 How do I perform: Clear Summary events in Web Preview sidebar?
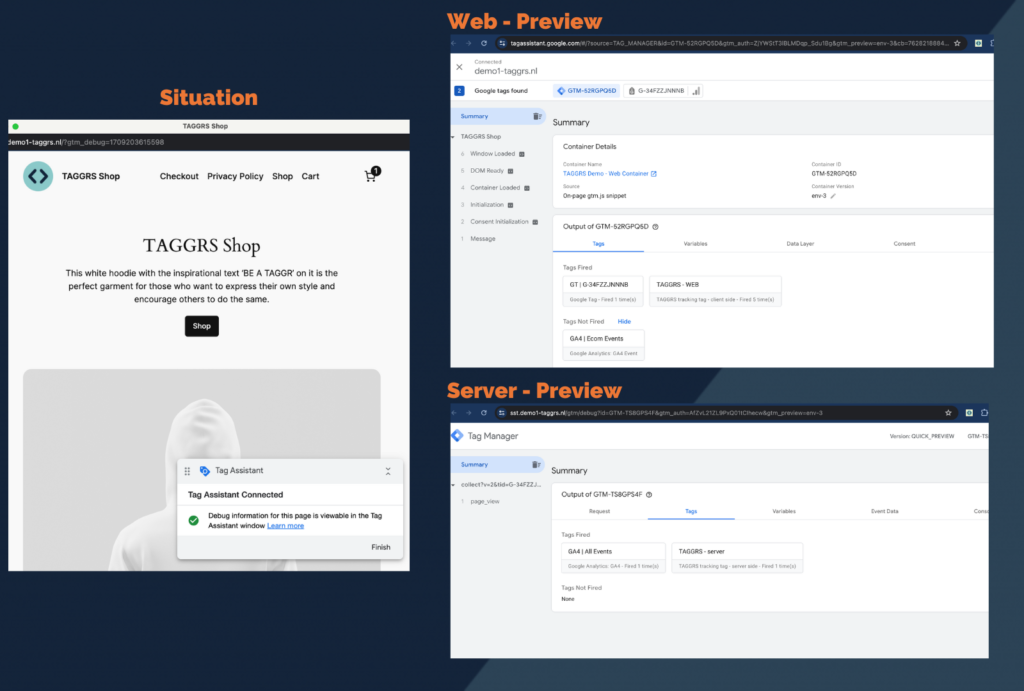(x=537, y=116)
